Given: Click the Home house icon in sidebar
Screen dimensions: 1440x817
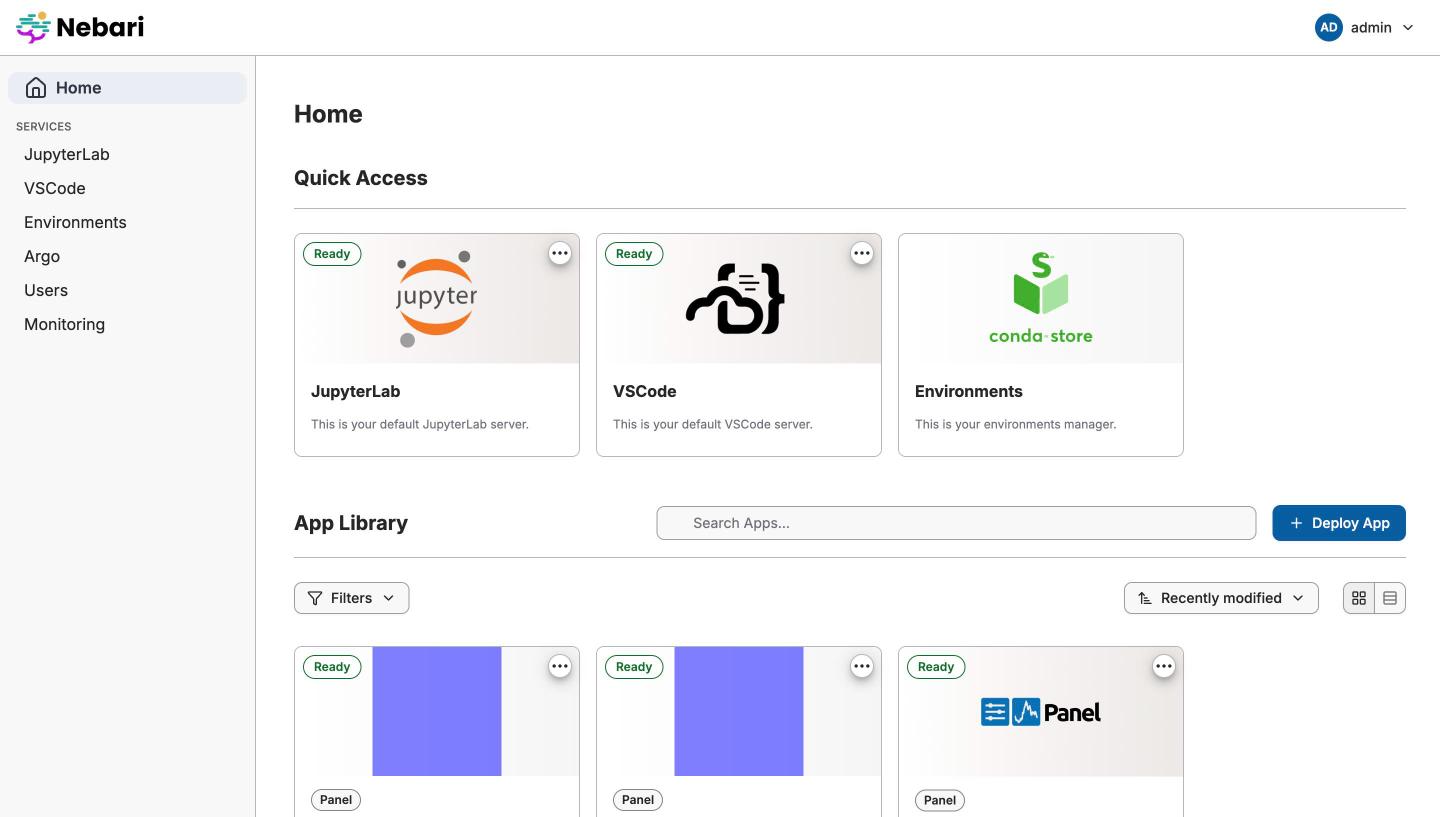Looking at the screenshot, I should click(x=36, y=88).
